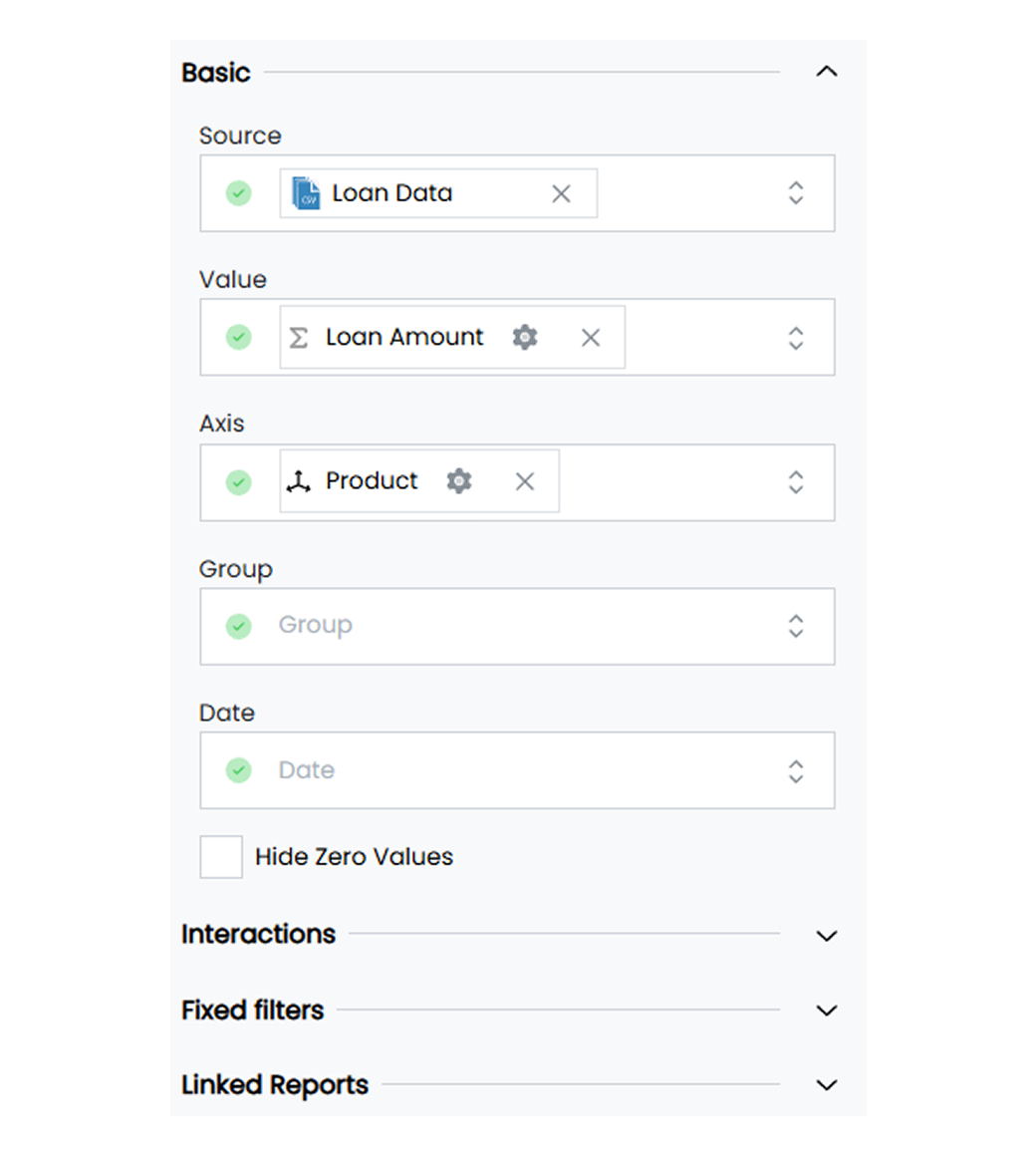Expand the Interactions section
Image resolution: width=1036 pixels, height=1156 pixels.
tap(827, 936)
